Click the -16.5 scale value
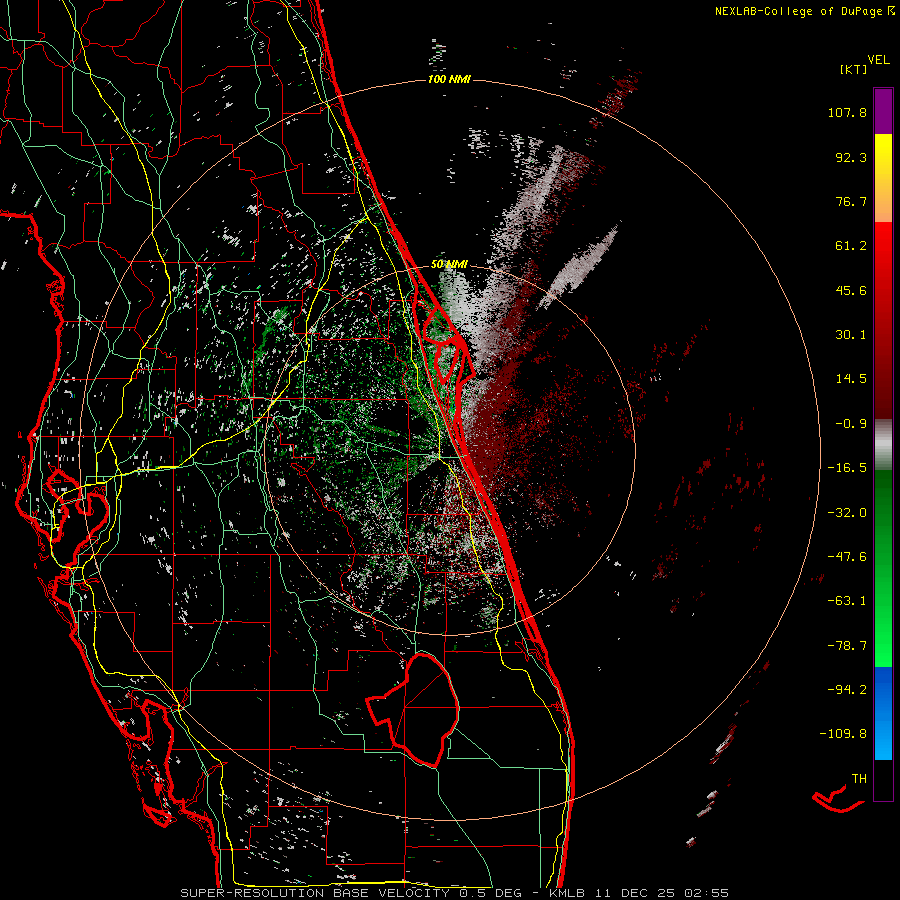The image size is (900, 900). (x=847, y=468)
